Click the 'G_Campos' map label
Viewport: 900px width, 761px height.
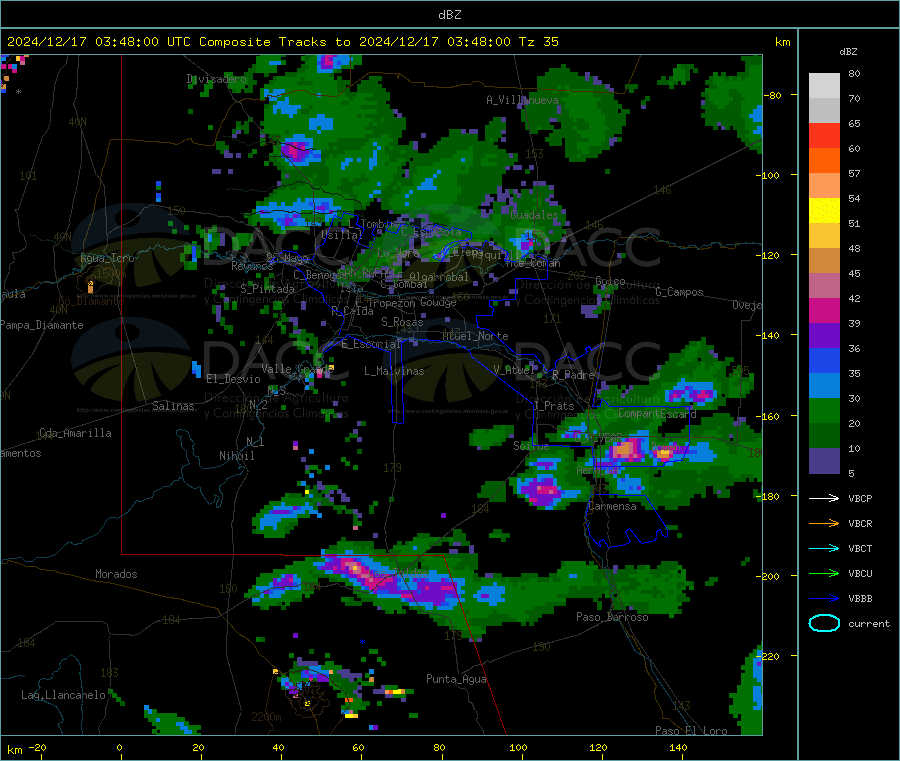click(679, 292)
